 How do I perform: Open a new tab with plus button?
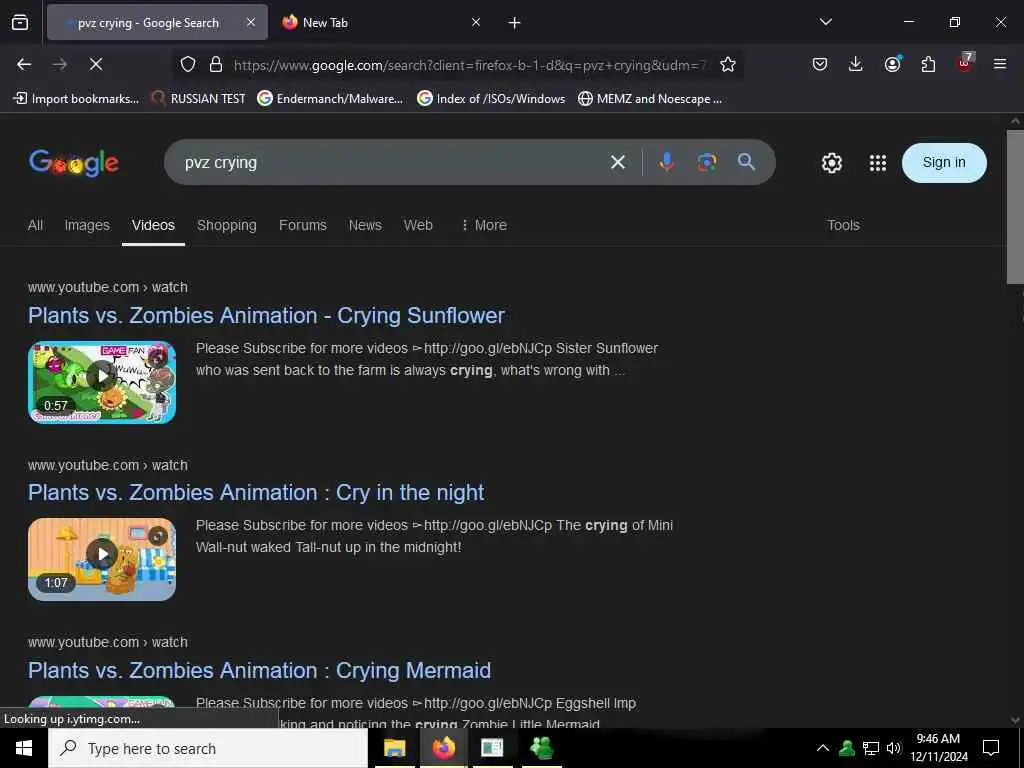514,23
